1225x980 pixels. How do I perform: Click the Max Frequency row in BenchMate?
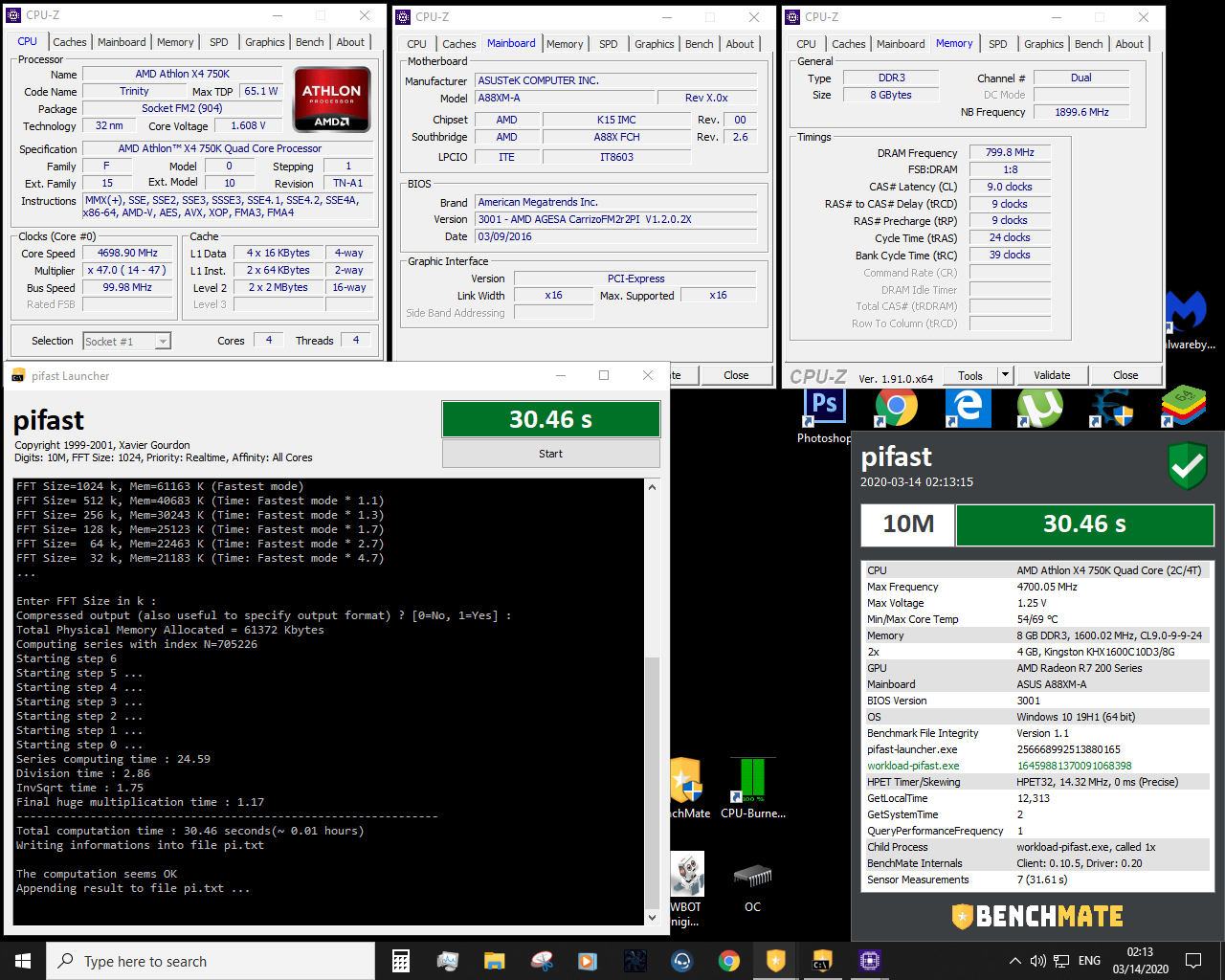pyautogui.click(x=1036, y=587)
